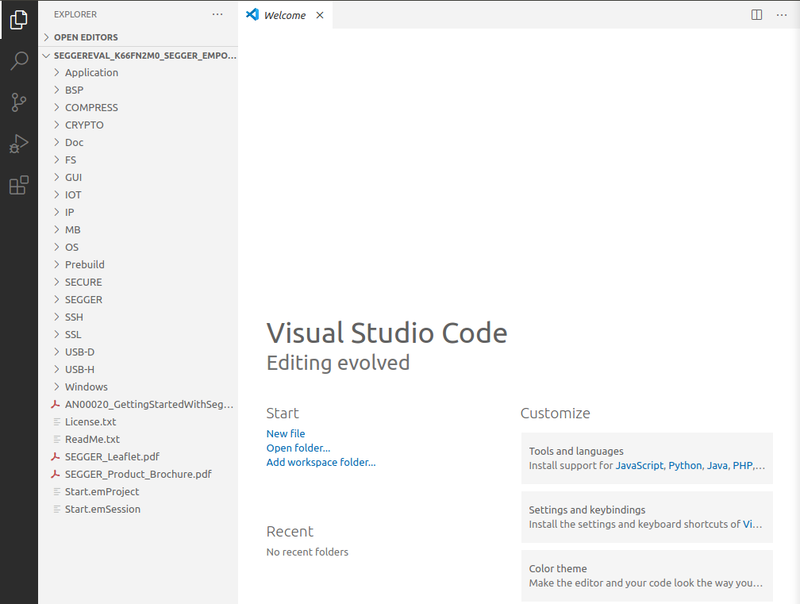800x604 pixels.
Task: Select the License.txt file
Action: click(92, 422)
